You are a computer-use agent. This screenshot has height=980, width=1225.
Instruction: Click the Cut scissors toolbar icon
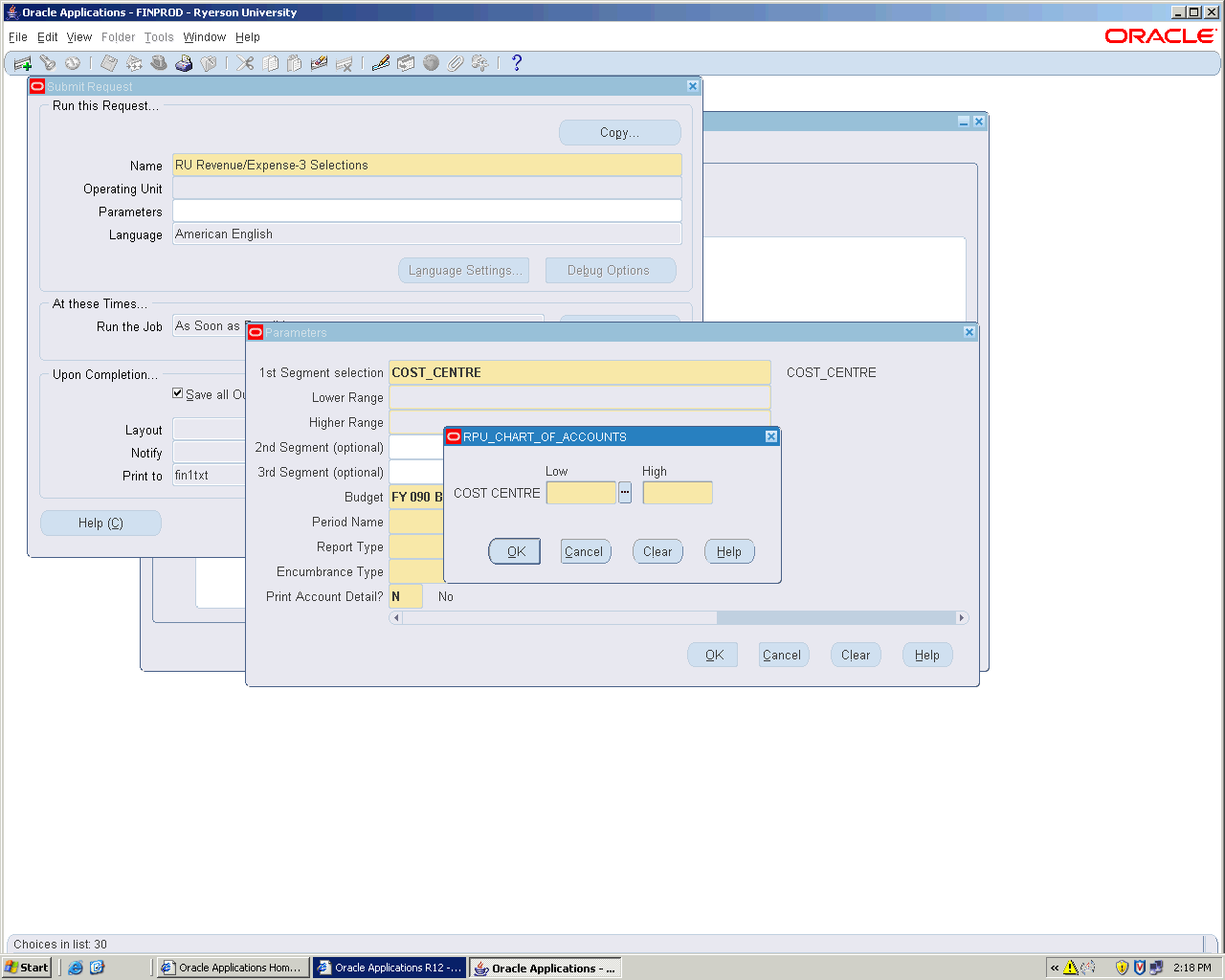click(246, 63)
